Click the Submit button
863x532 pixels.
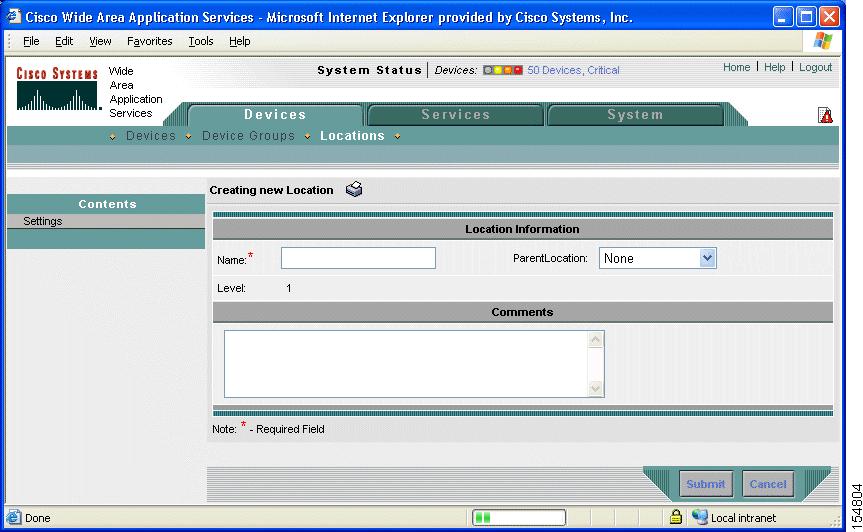tap(706, 484)
